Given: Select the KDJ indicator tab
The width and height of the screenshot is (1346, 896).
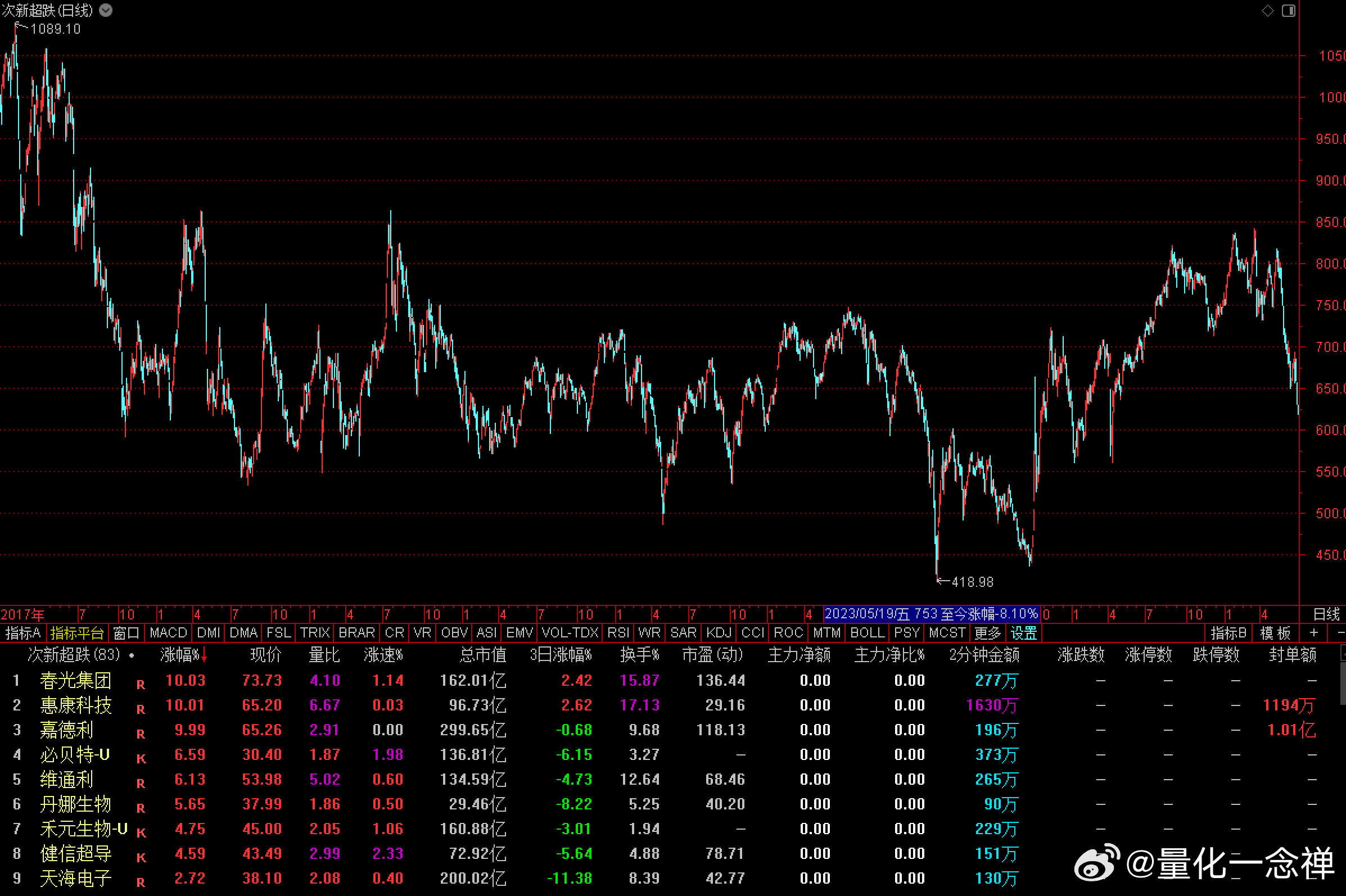Looking at the screenshot, I should 719,632.
